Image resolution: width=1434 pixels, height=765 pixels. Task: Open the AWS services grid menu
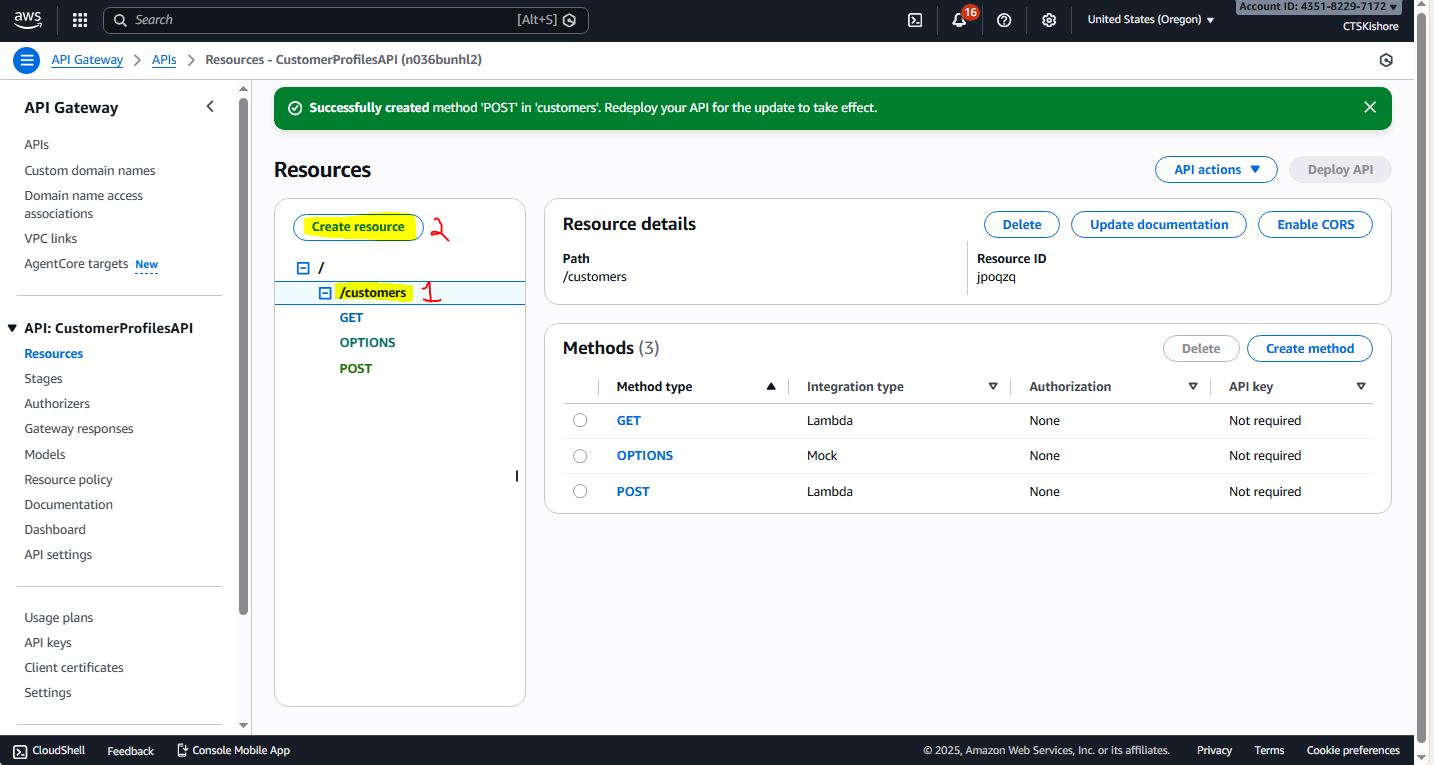[80, 20]
